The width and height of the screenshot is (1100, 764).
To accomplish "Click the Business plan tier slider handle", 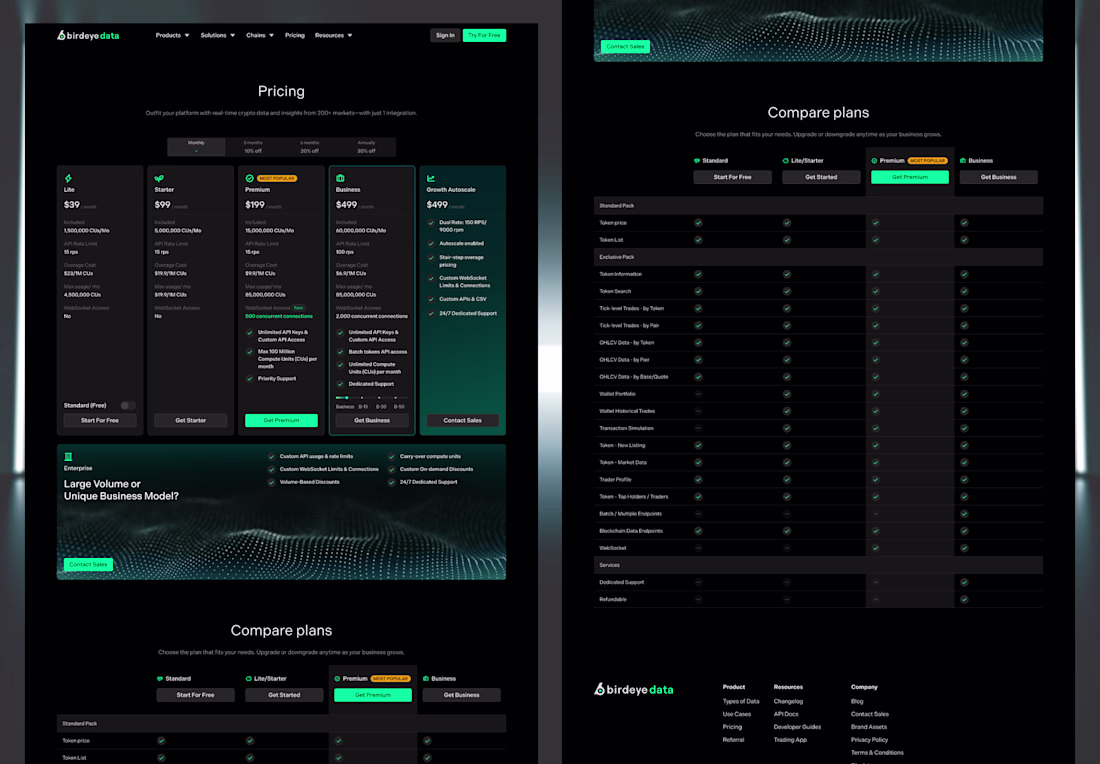I will (347, 398).
